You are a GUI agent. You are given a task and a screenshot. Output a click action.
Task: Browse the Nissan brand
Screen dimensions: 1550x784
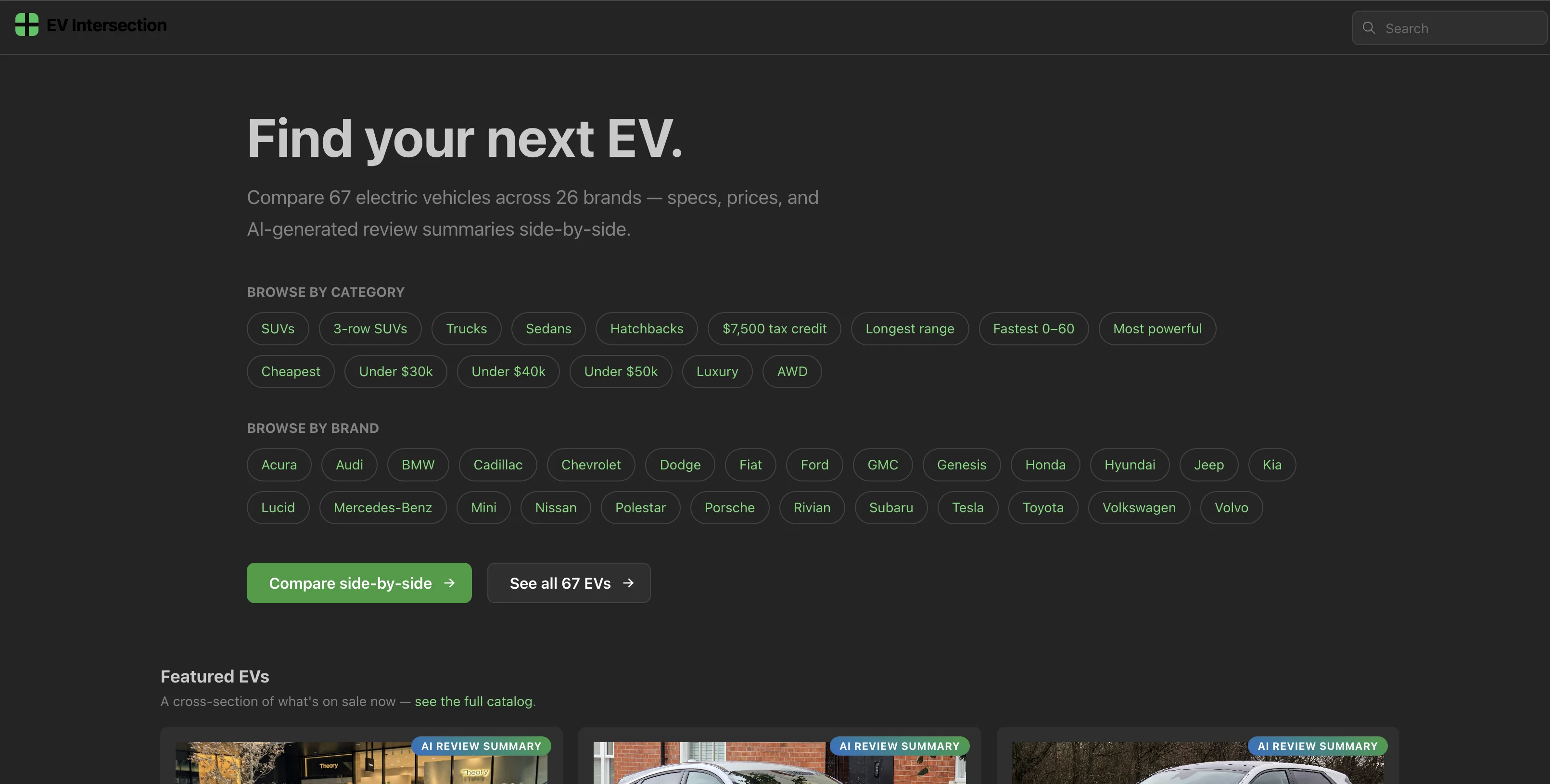click(x=555, y=507)
